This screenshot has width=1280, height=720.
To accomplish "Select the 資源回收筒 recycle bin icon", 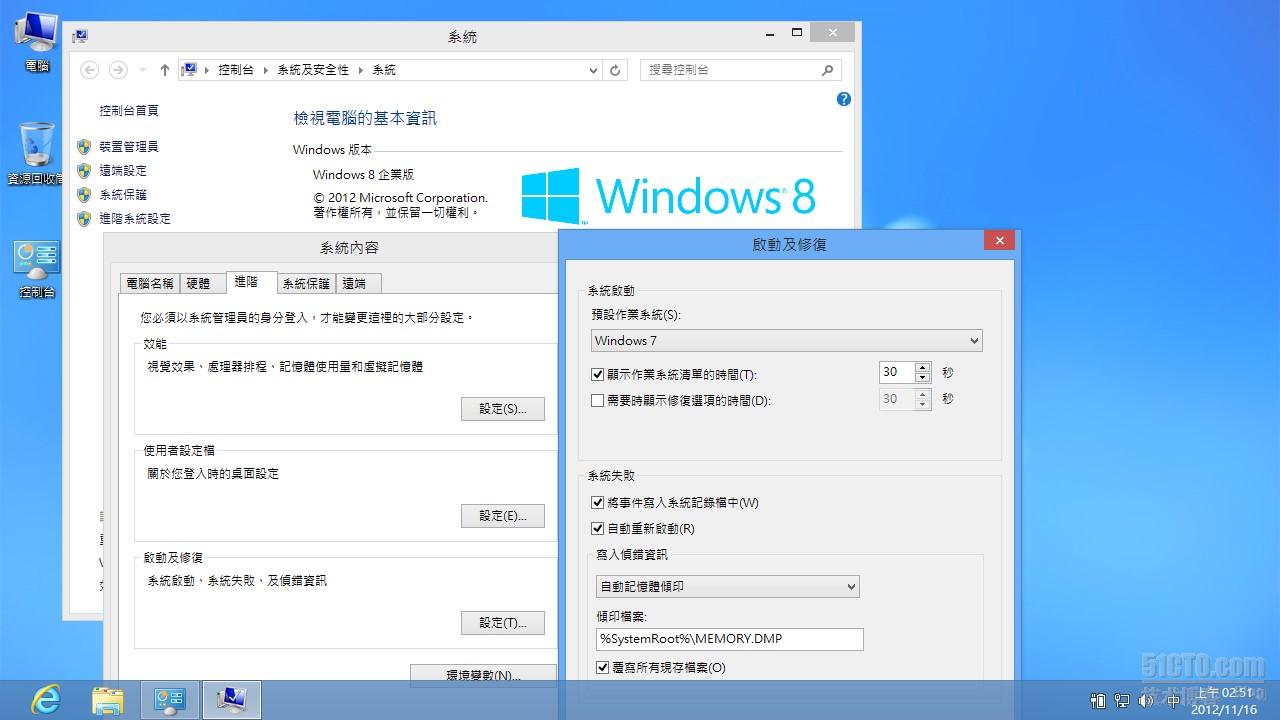I will [x=37, y=155].
